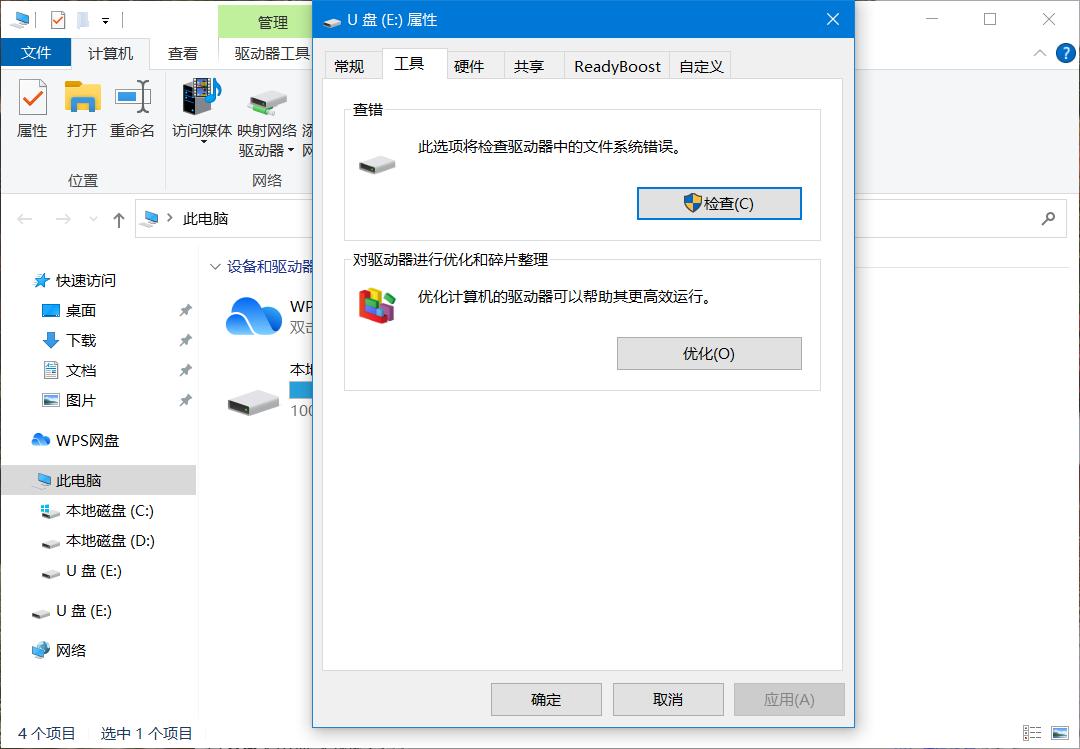This screenshot has height=749, width=1080.
Task: Collapse 此电脑 in the navigation pane
Action: (20, 480)
